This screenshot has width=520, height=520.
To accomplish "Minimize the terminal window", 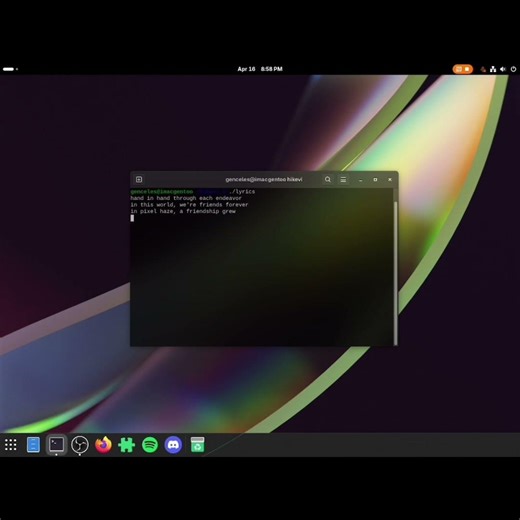I will (361, 180).
